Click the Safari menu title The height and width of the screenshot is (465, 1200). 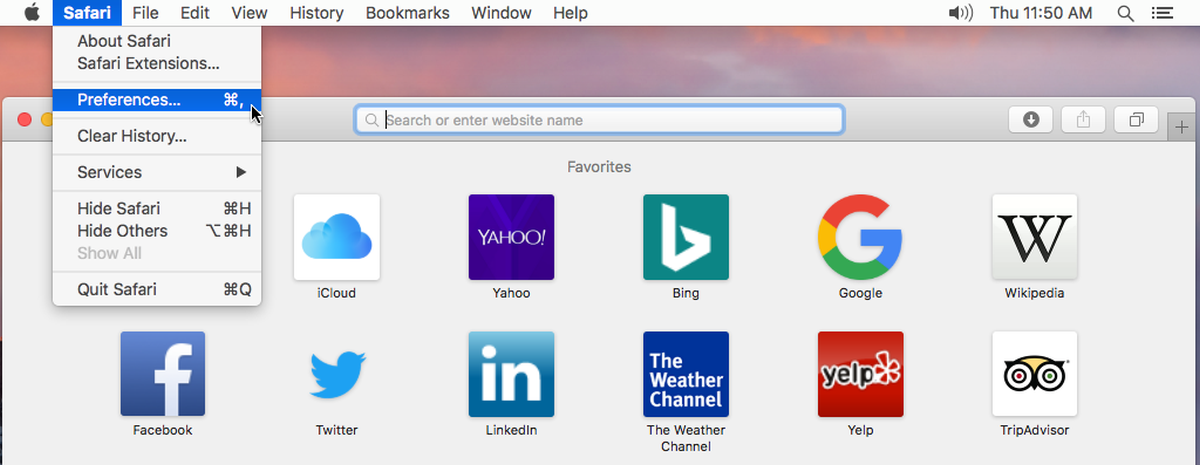(87, 13)
